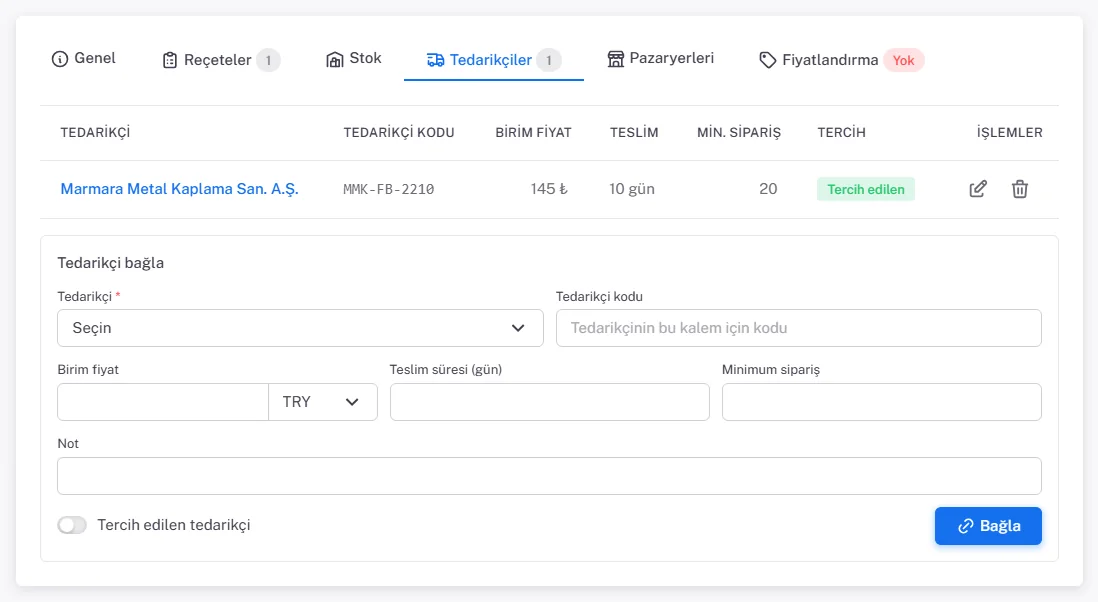The width and height of the screenshot is (1098, 602).
Task: Change the TRY currency dropdown
Action: [x=323, y=402]
